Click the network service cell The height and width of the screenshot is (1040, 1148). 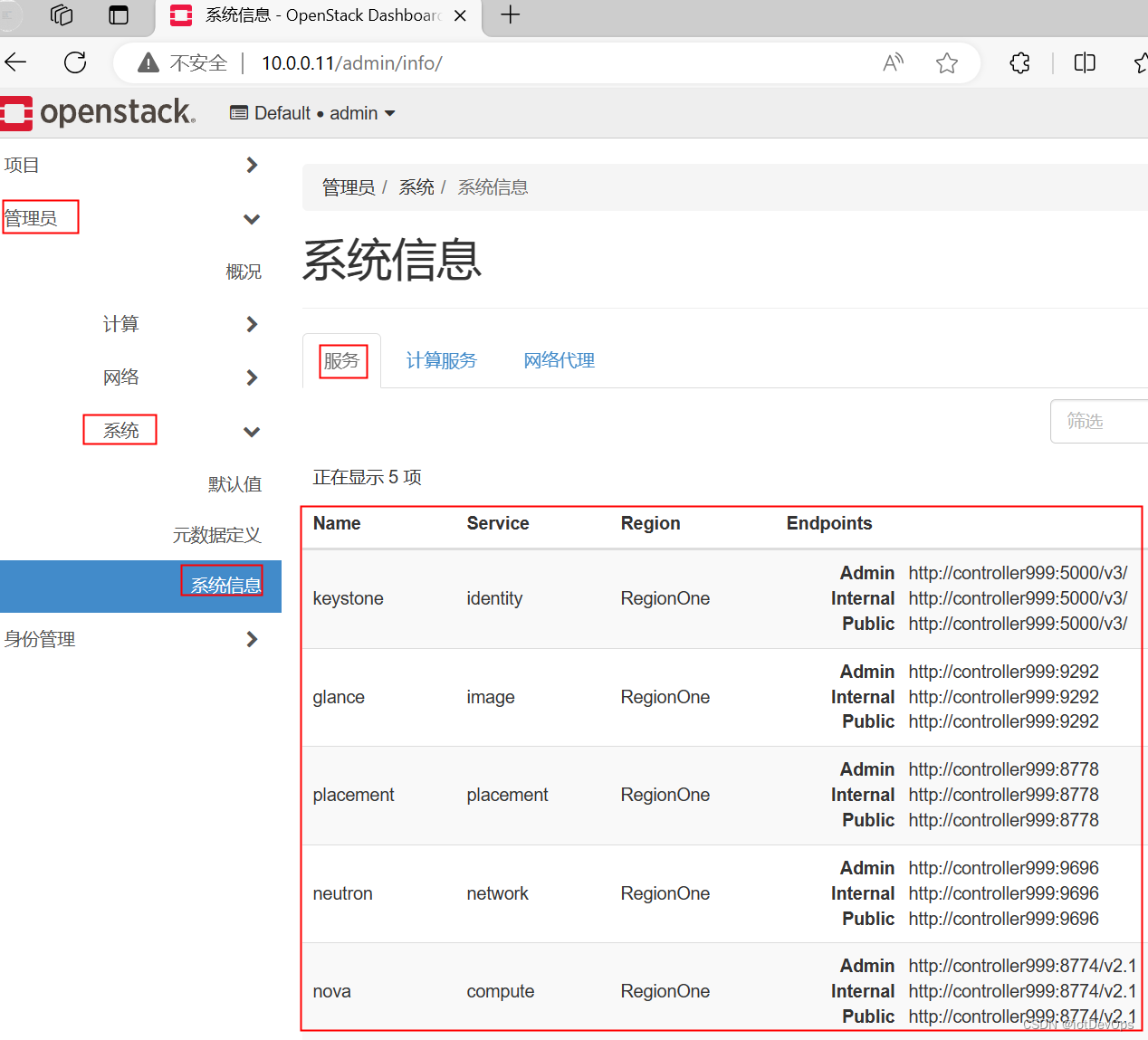497,893
